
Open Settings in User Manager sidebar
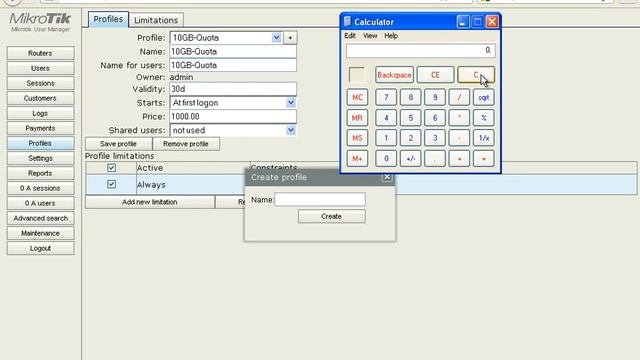(x=40, y=158)
